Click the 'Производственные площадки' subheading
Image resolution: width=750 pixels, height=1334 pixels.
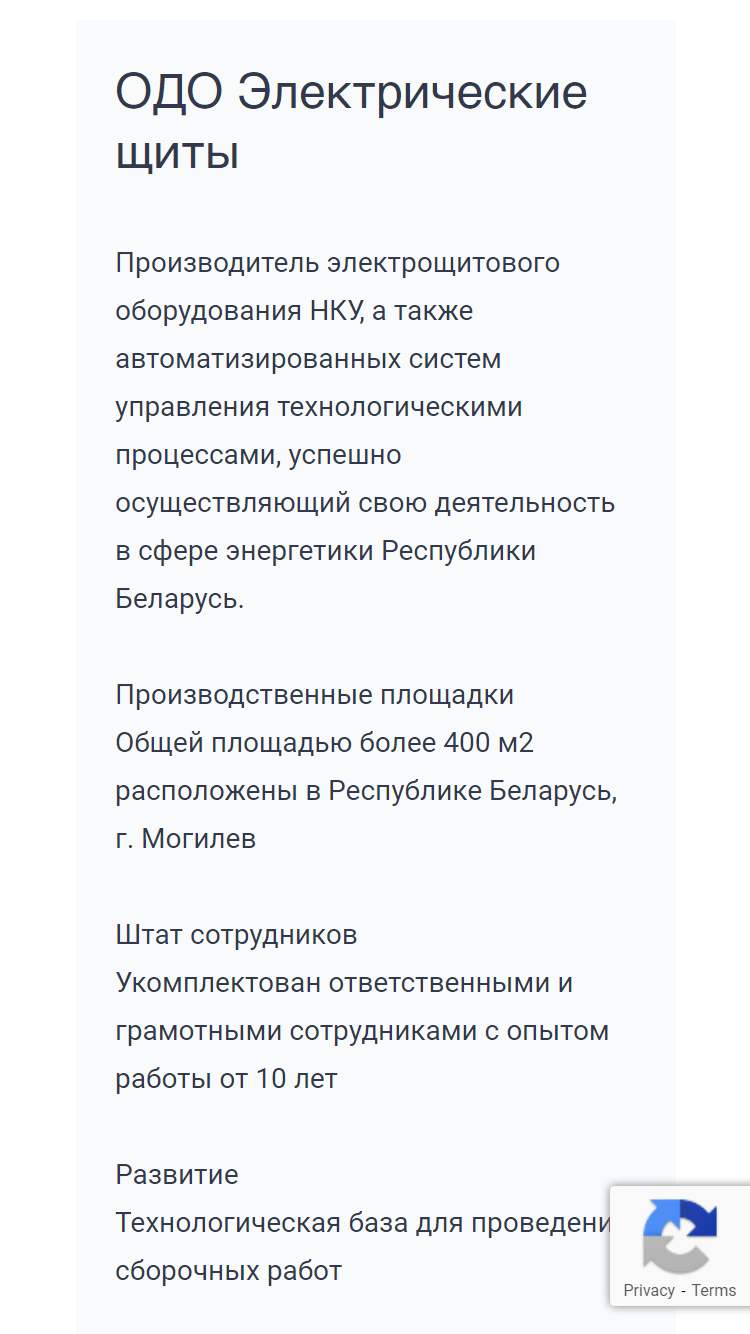tap(315, 695)
